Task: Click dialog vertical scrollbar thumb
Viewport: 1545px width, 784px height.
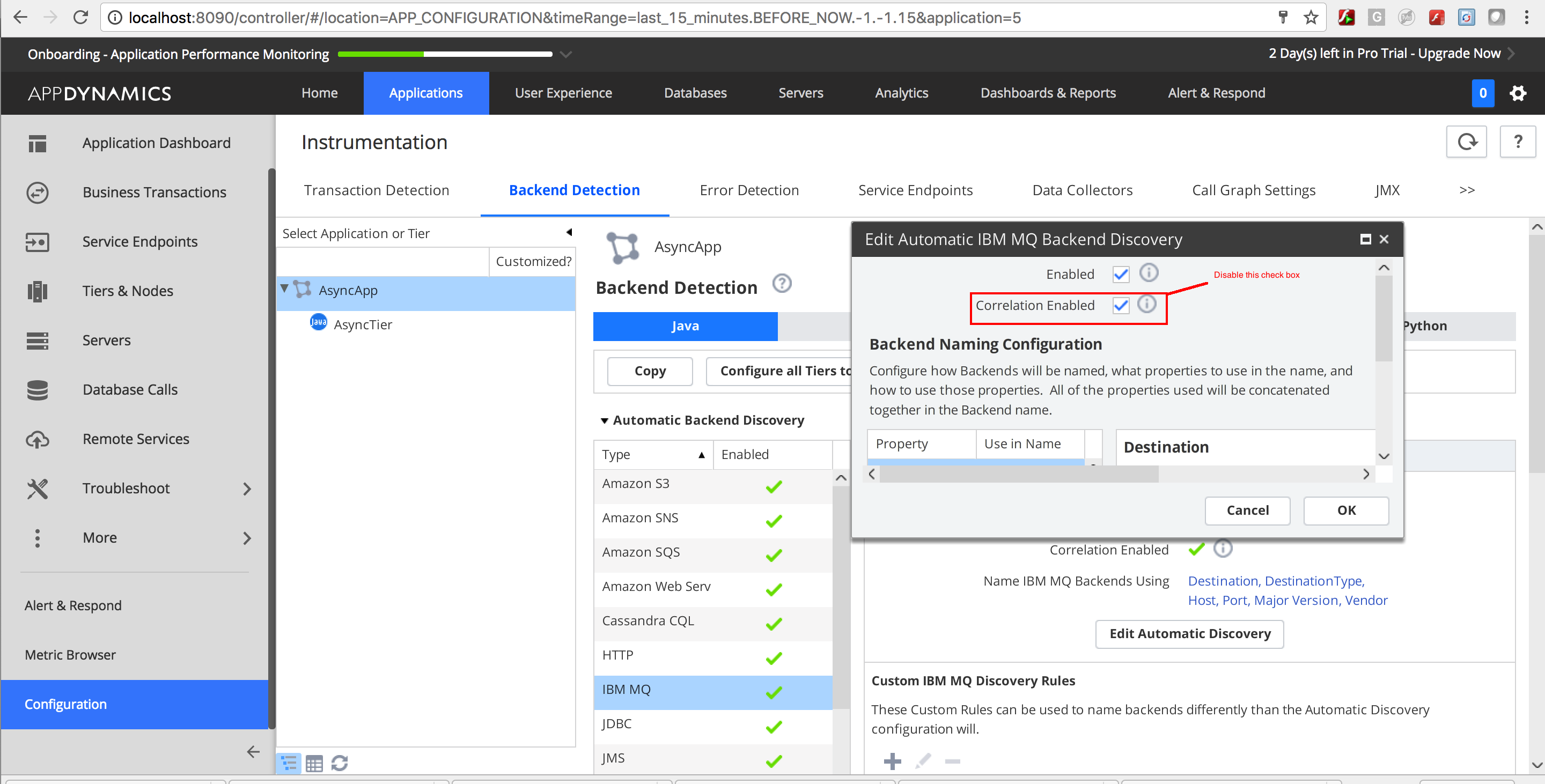Action: (1383, 317)
